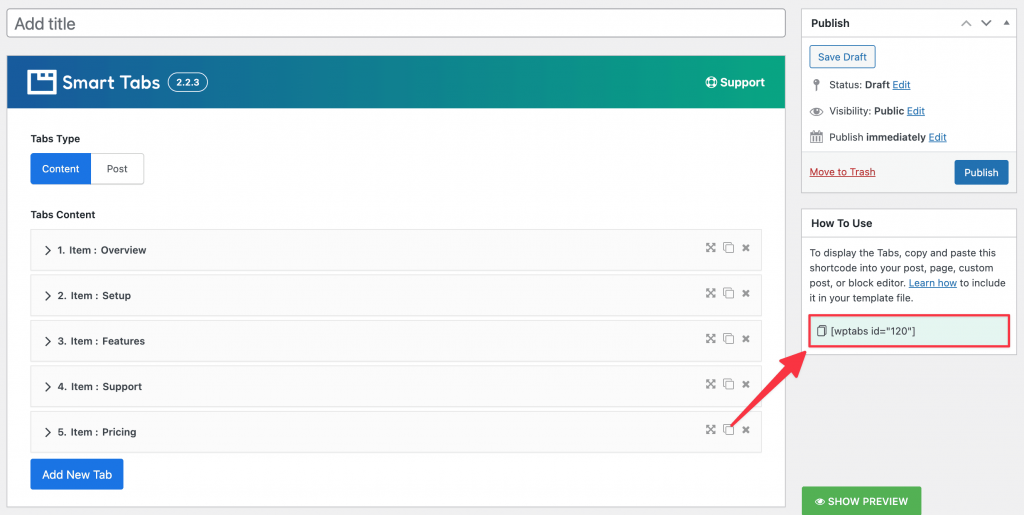Expand the 3. Item : Features row
Image resolution: width=1024 pixels, height=515 pixels.
click(396, 341)
